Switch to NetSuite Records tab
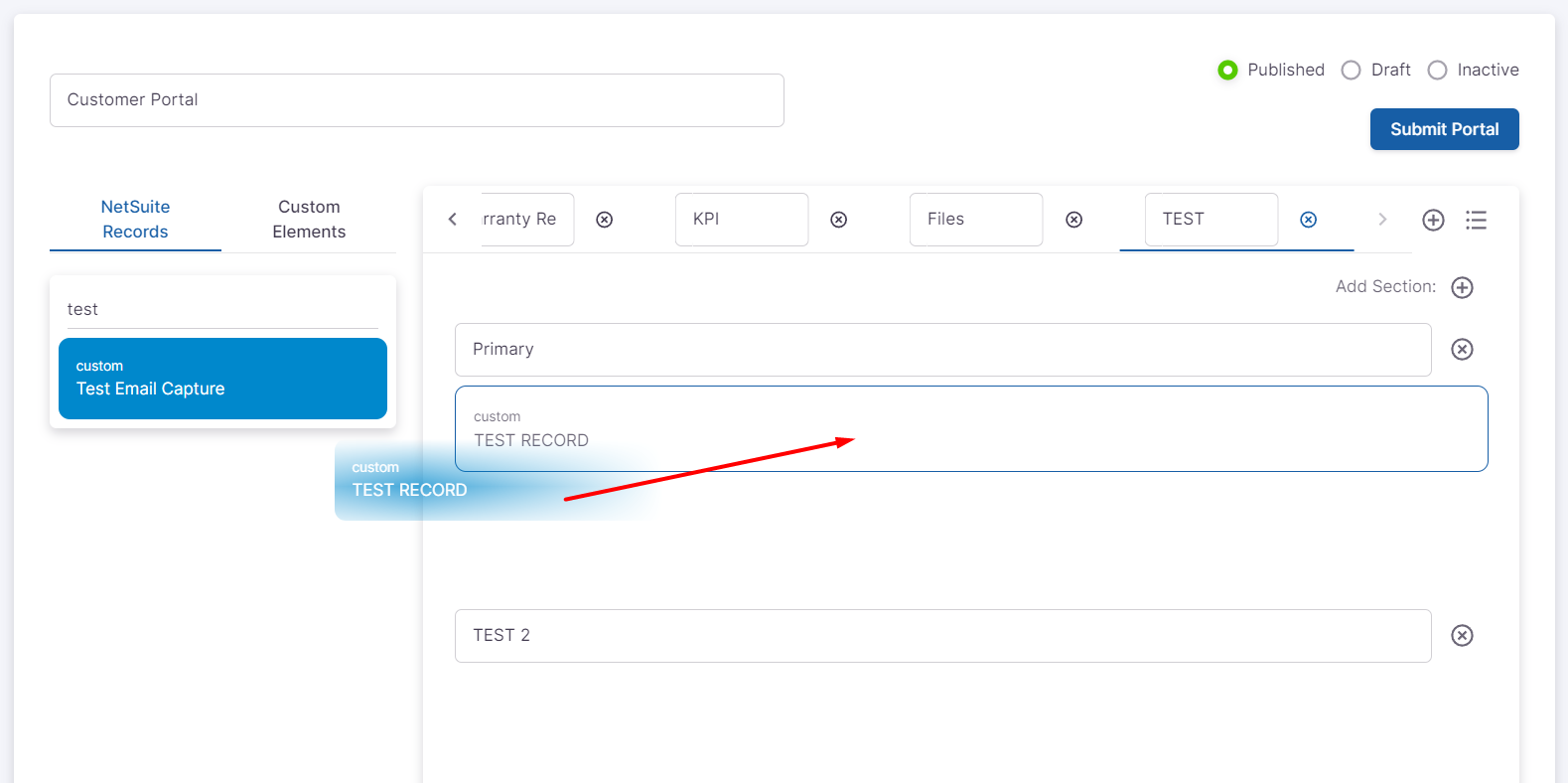Viewport: 1568px width, 783px height. point(135,219)
